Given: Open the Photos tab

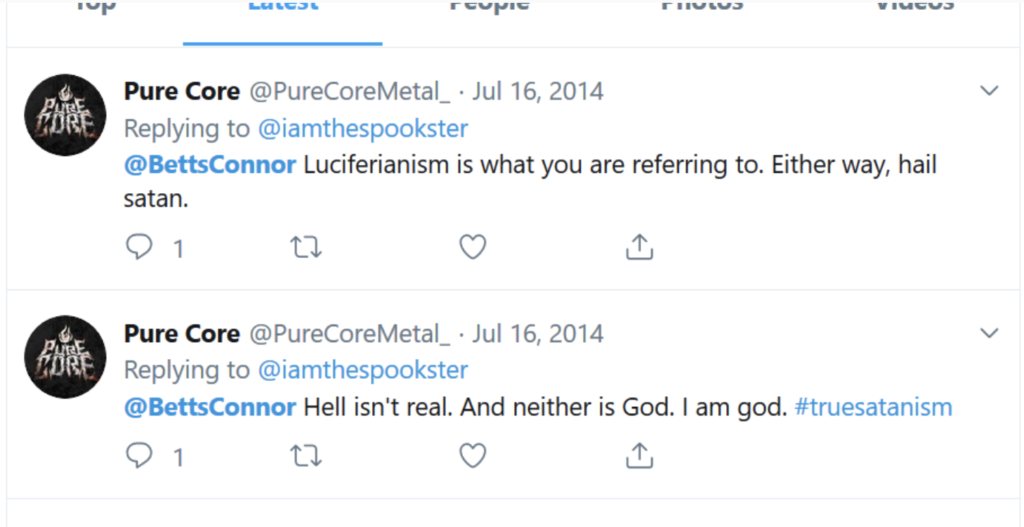Looking at the screenshot, I should [702, 8].
